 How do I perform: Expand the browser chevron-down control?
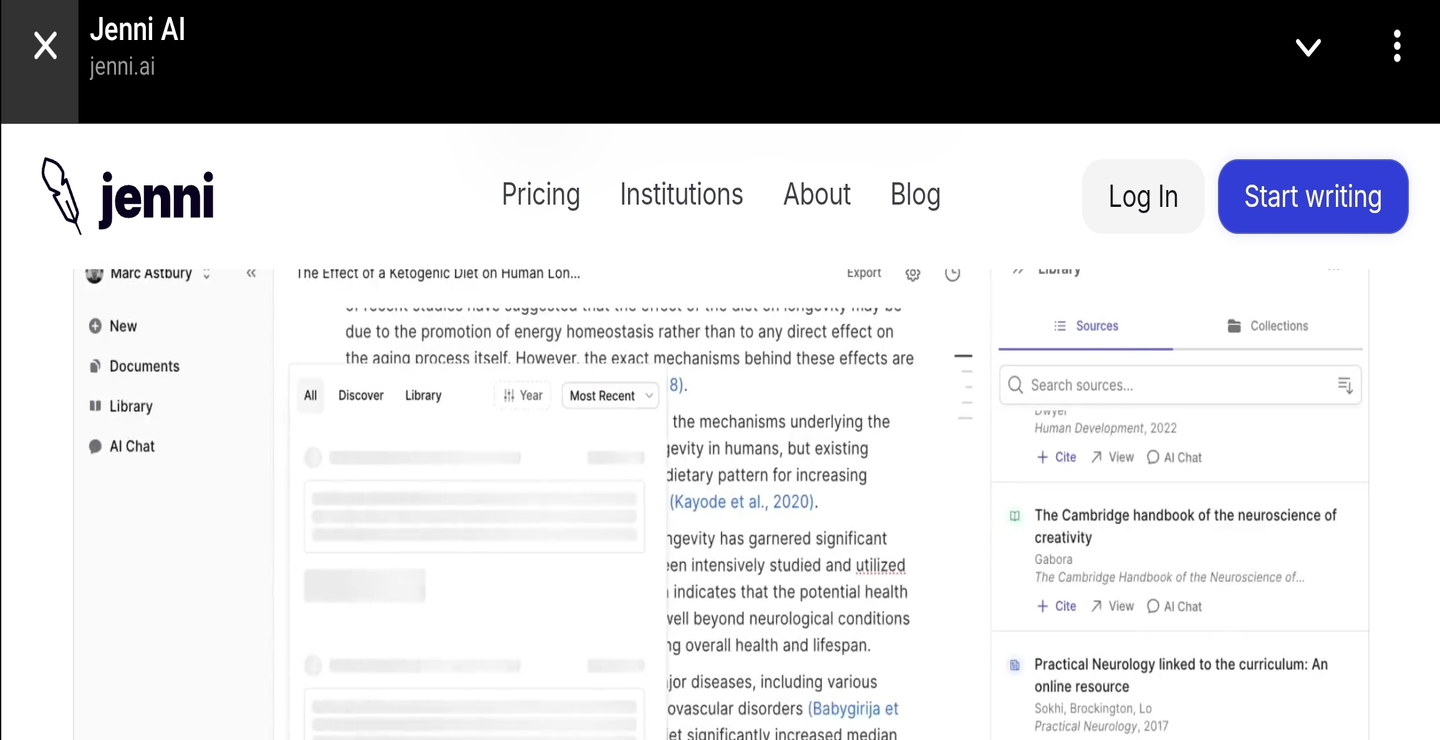click(x=1308, y=47)
